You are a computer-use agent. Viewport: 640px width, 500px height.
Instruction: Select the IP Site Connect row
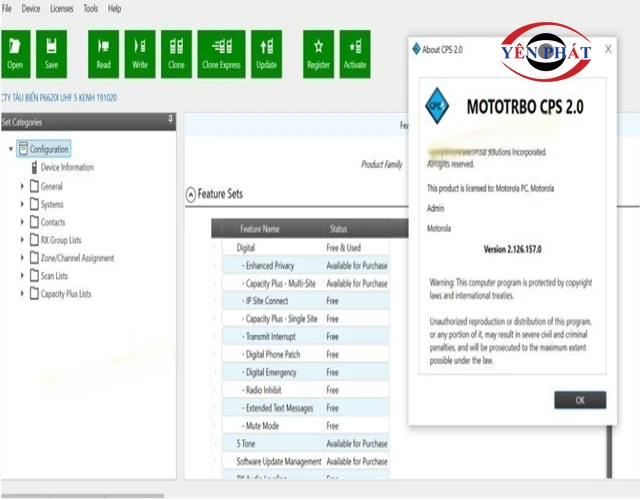[x=305, y=301]
